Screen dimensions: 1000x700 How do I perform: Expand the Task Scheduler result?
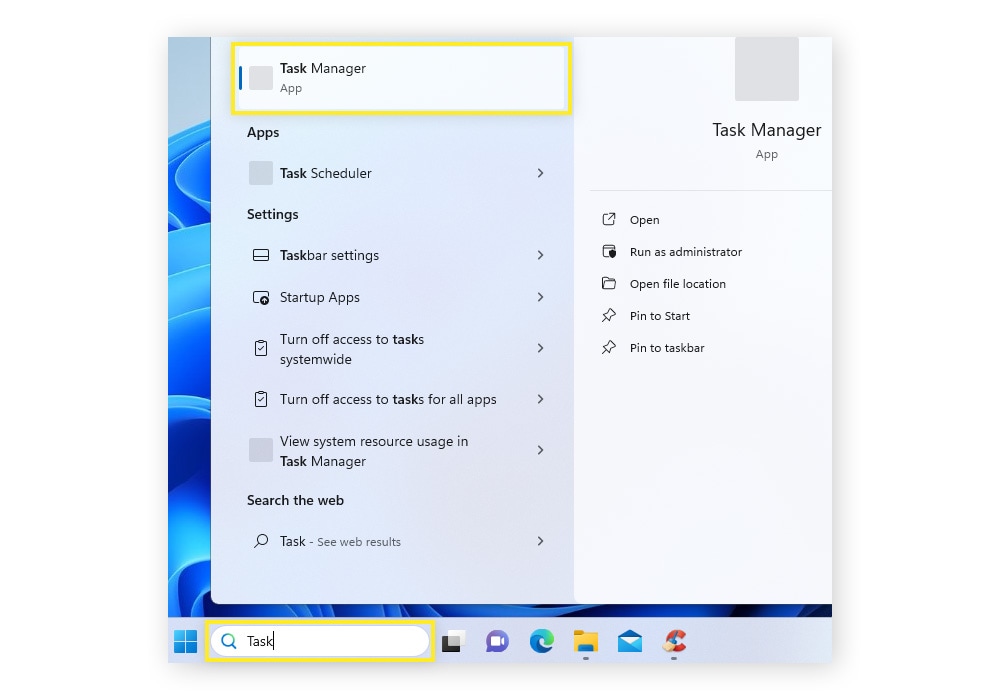click(540, 173)
